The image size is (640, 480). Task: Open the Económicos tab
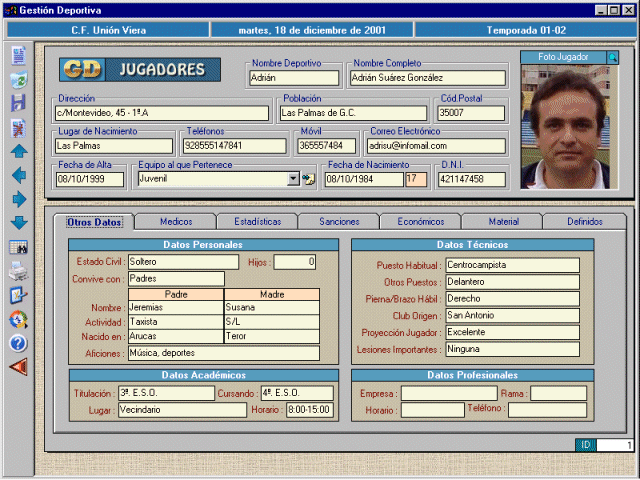(x=421, y=222)
